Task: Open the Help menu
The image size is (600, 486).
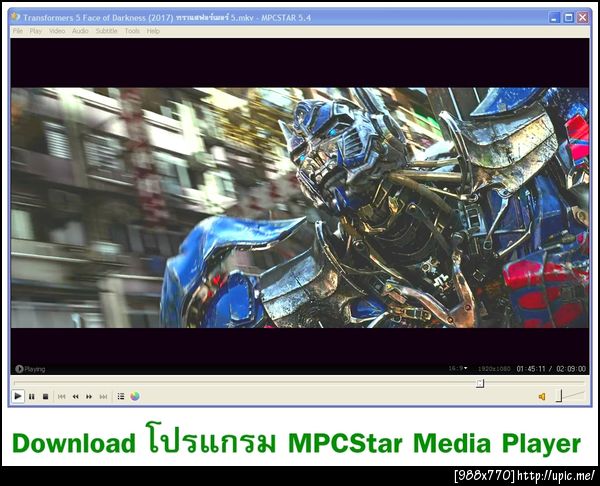Action: coord(153,31)
